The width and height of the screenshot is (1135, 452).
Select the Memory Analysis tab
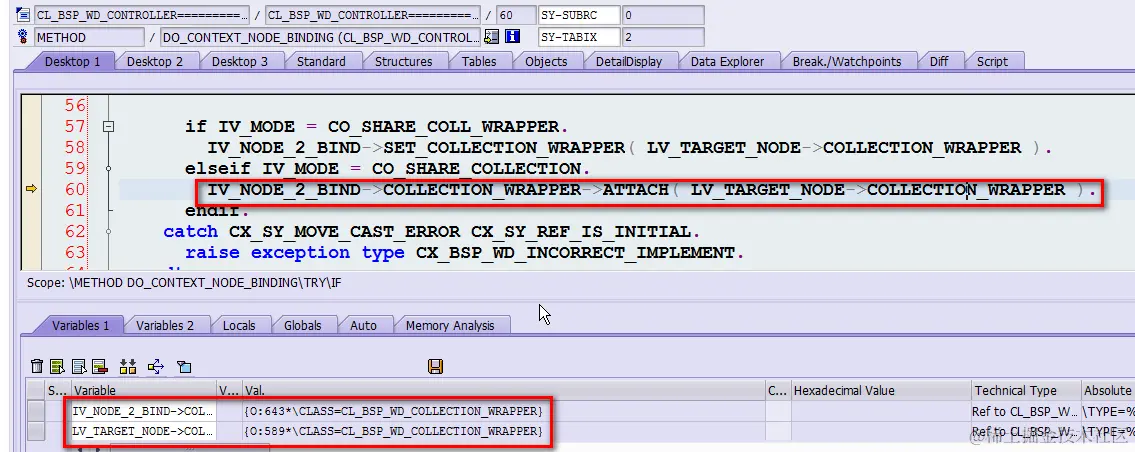(450, 325)
